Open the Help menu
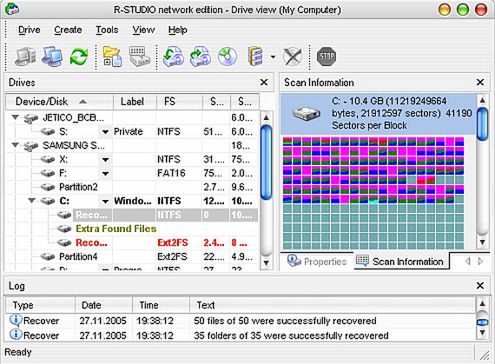The image size is (495, 364). [x=178, y=30]
